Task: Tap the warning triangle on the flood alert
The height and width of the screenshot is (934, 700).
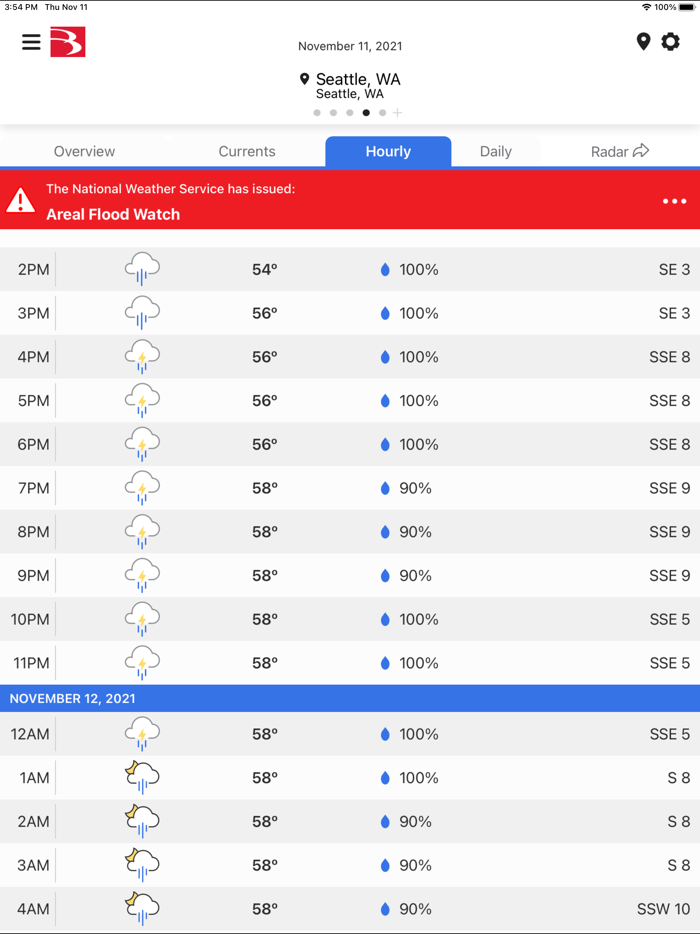Action: pyautogui.click(x=21, y=200)
